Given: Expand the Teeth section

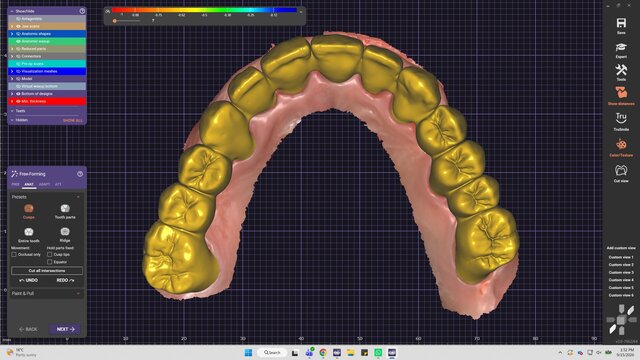Looking at the screenshot, I should (x=12, y=111).
